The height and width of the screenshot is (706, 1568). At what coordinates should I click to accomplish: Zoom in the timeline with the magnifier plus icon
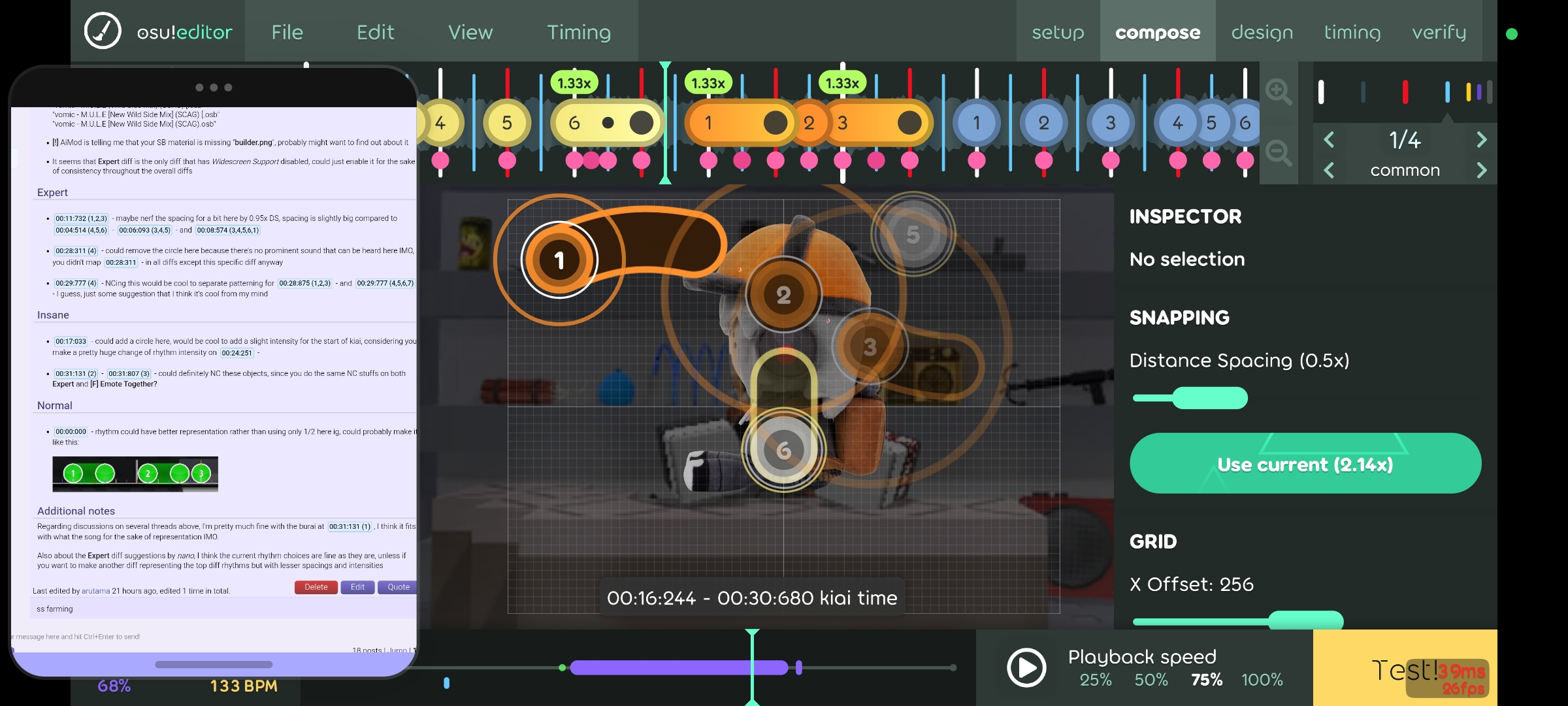[1277, 92]
